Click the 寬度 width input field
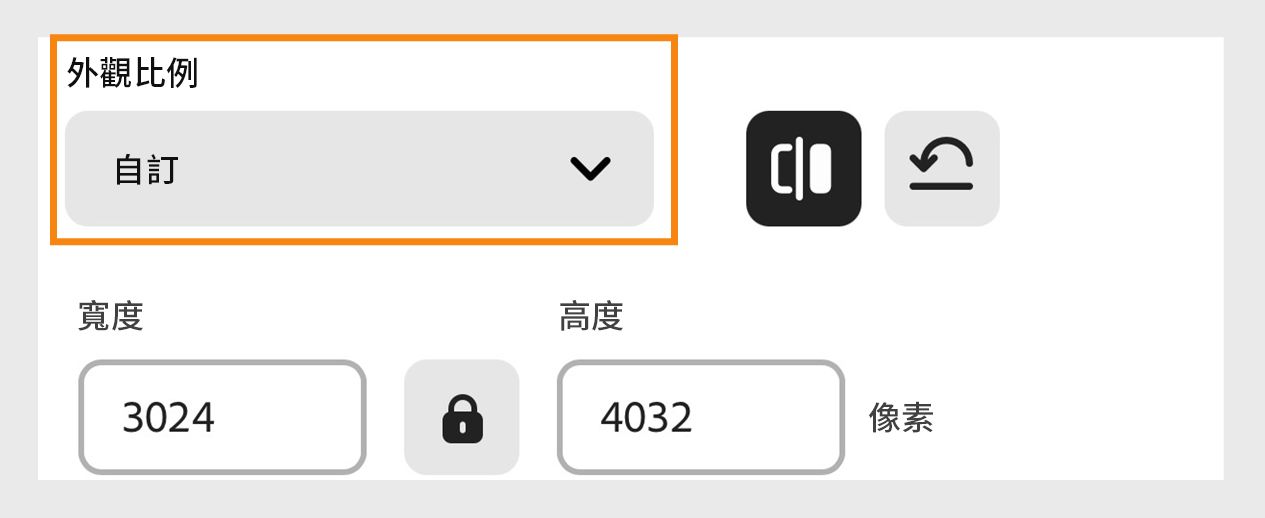1265x518 pixels. coord(222,417)
